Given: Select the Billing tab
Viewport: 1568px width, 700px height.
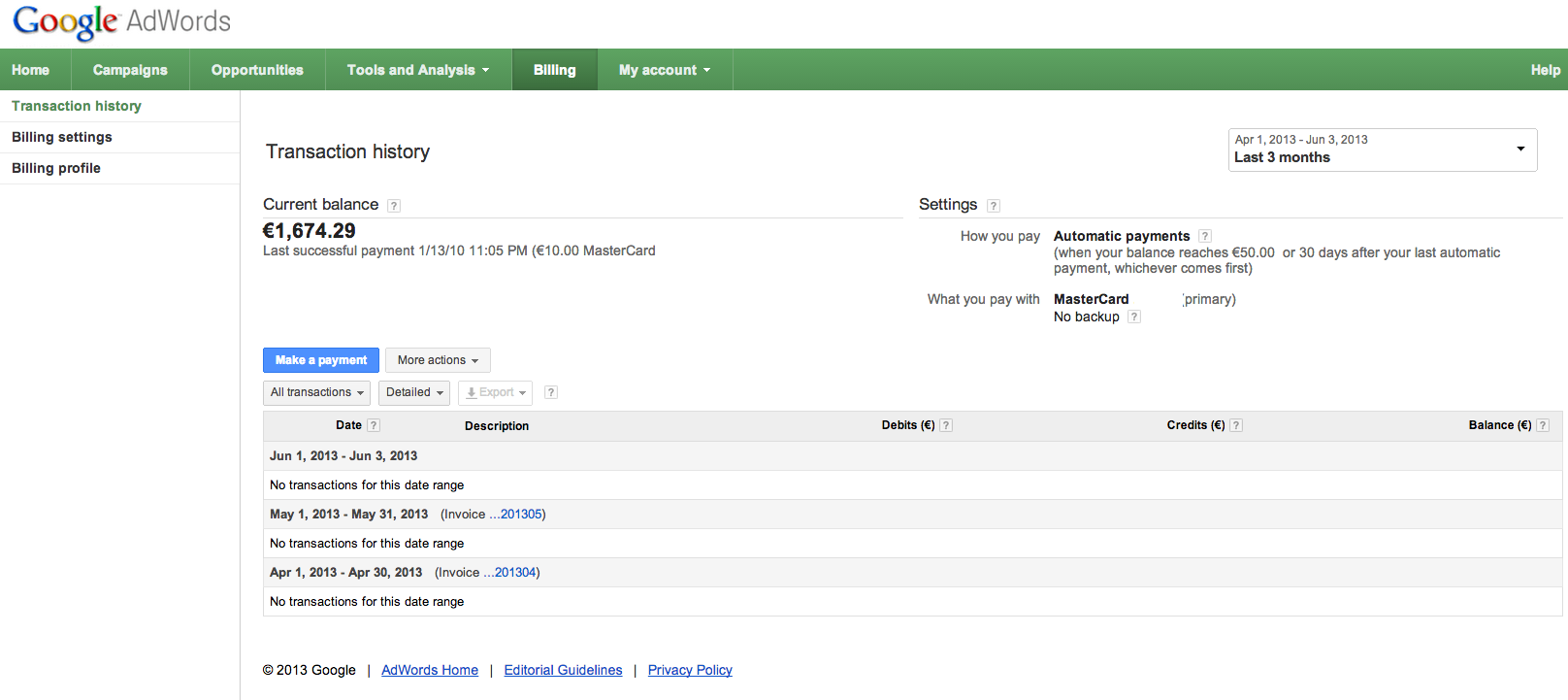Looking at the screenshot, I should pos(555,70).
